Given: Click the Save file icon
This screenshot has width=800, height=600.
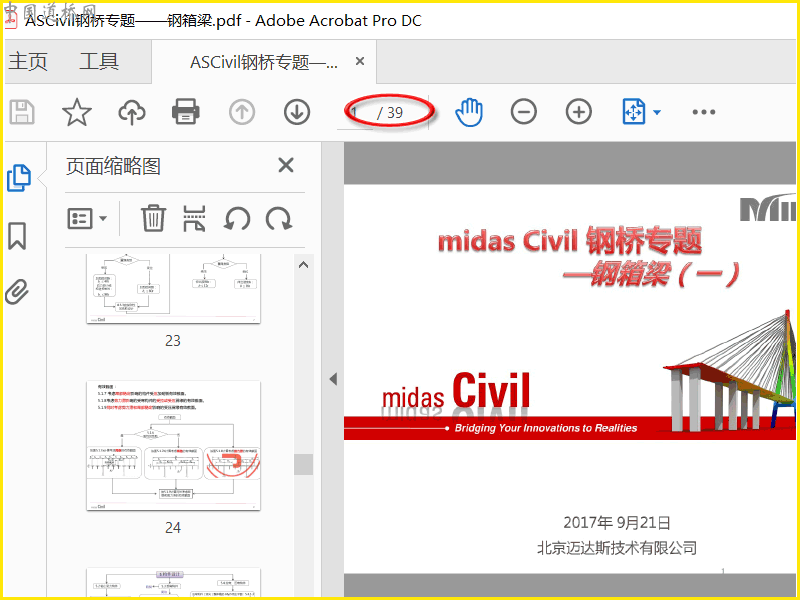Looking at the screenshot, I should (22, 112).
